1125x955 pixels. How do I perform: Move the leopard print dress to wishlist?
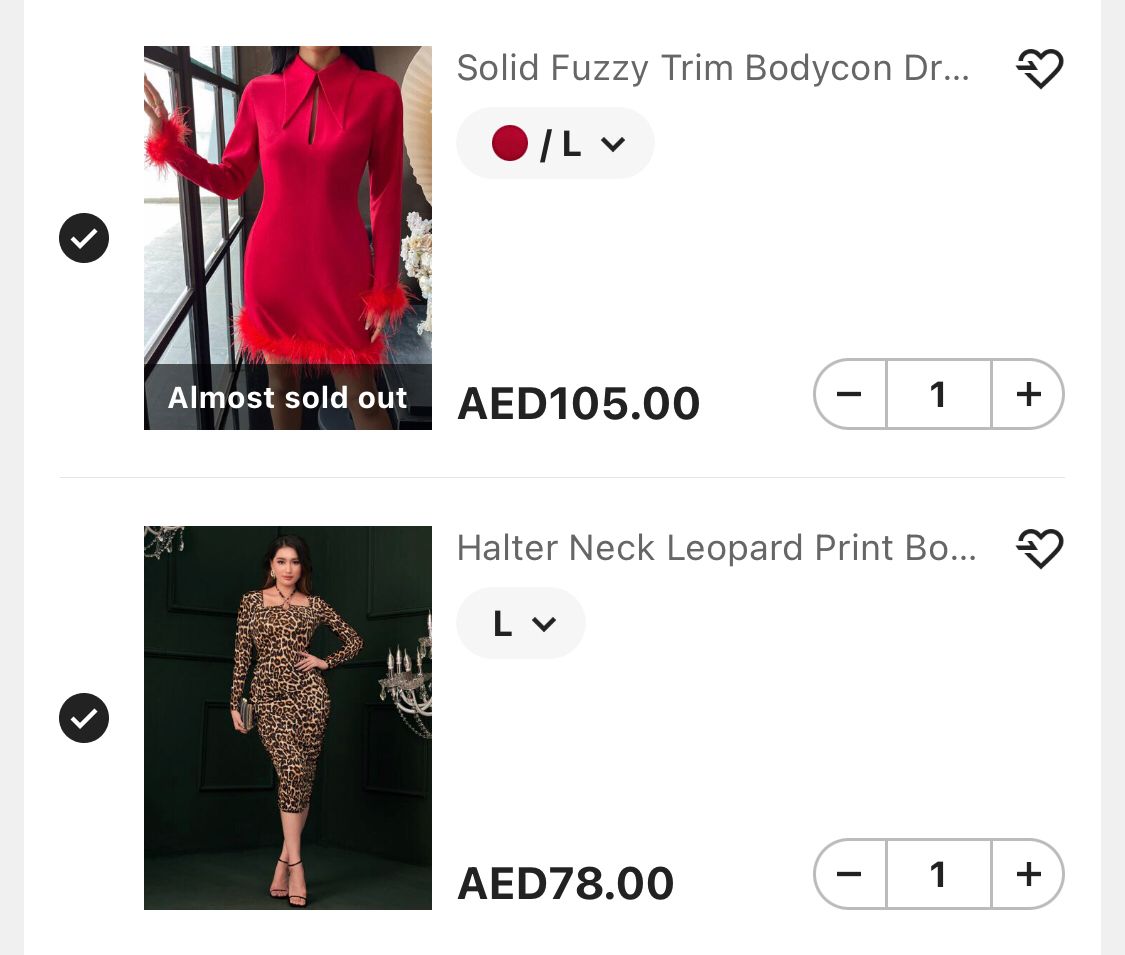(x=1040, y=549)
